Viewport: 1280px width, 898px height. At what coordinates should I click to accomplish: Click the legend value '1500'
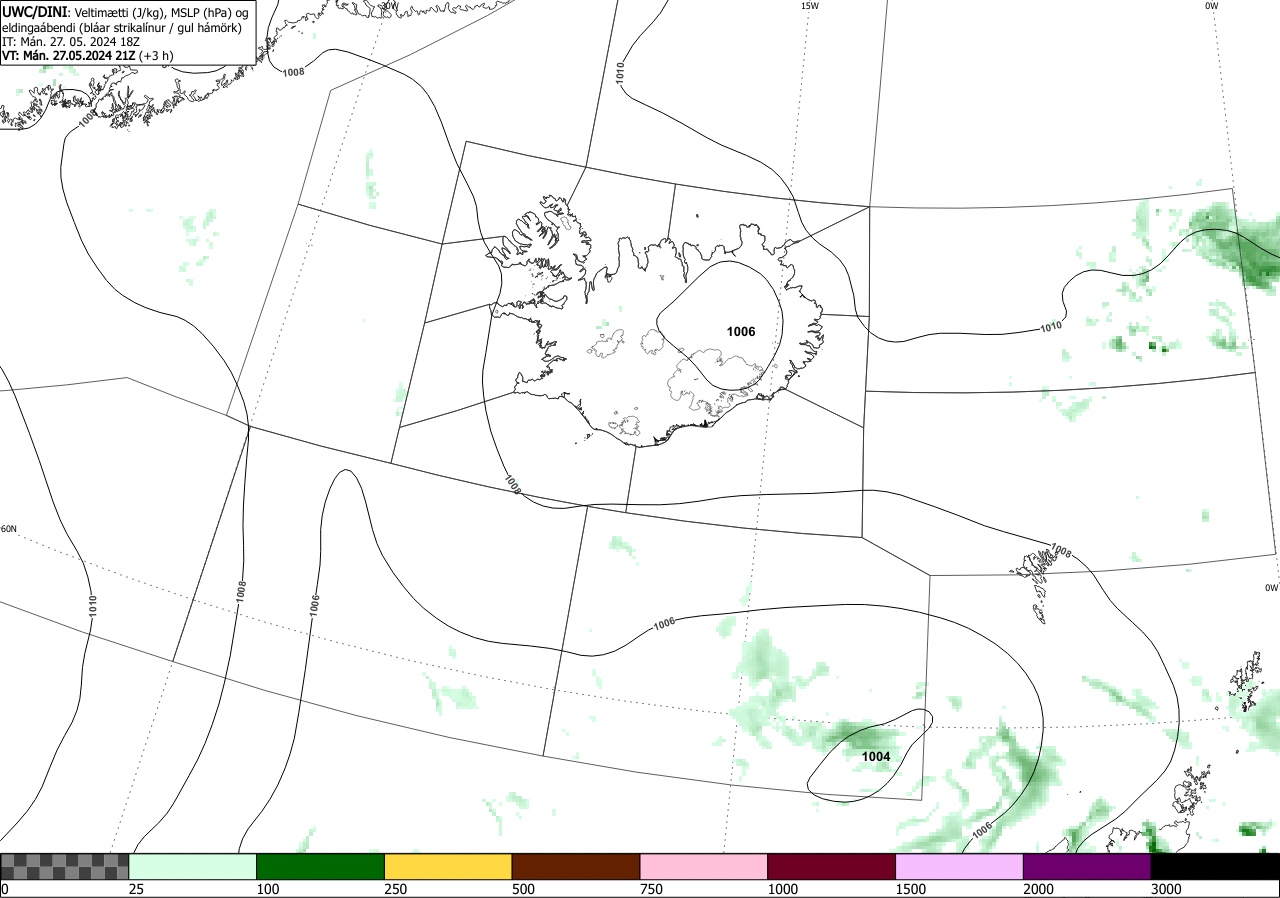[911, 889]
